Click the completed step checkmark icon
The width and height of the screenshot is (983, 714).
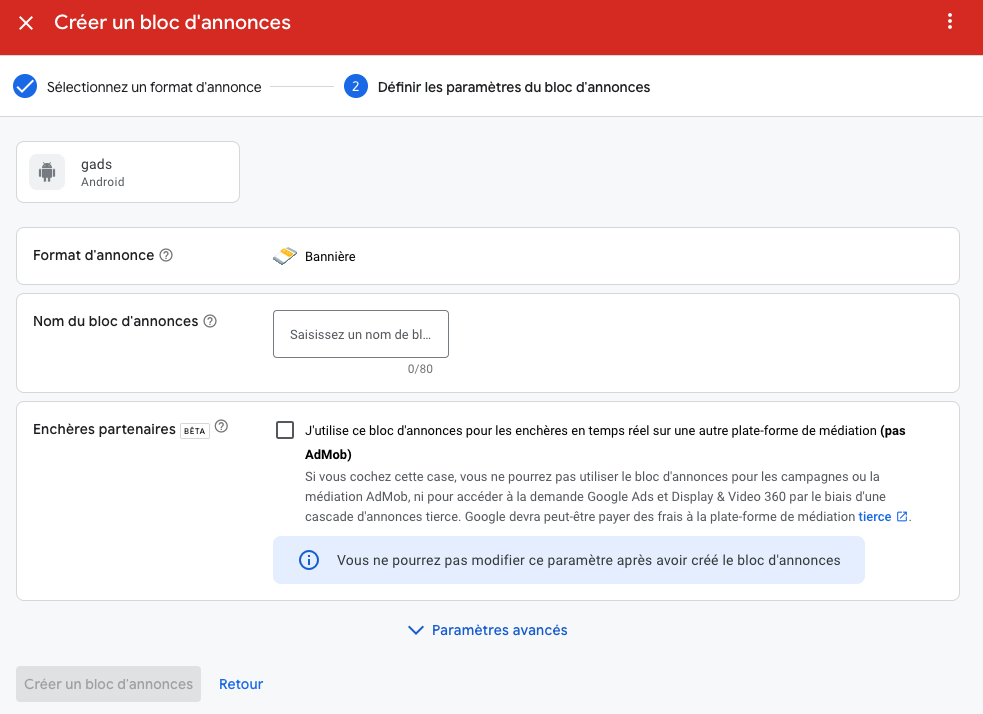point(25,87)
